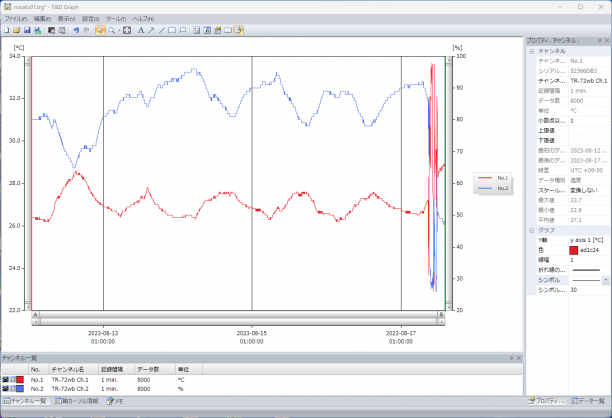The image size is (612, 418).
Task: Click the channel list panel toolbar icon
Action: pos(196,30)
